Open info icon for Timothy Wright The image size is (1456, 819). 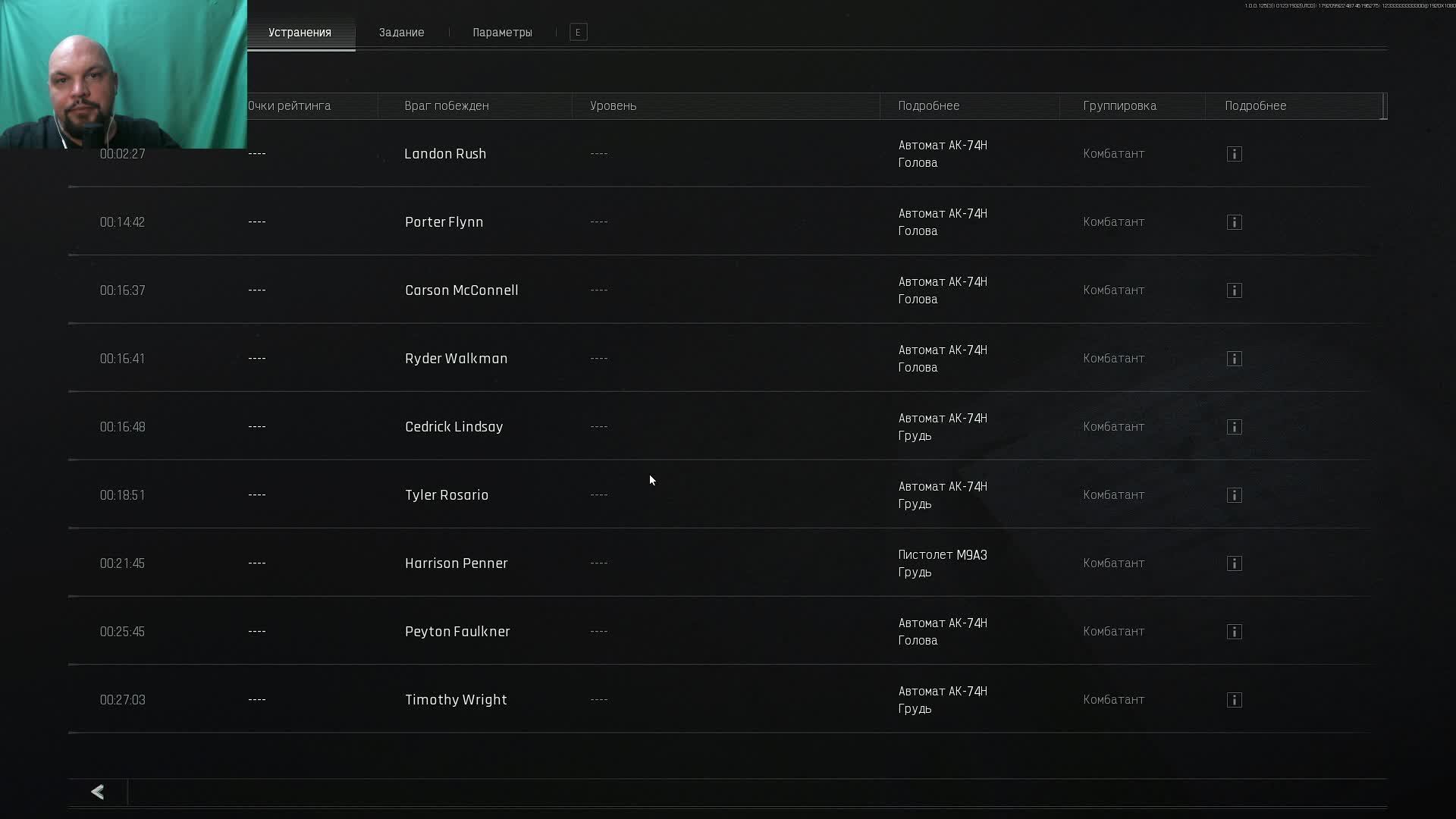coord(1234,700)
